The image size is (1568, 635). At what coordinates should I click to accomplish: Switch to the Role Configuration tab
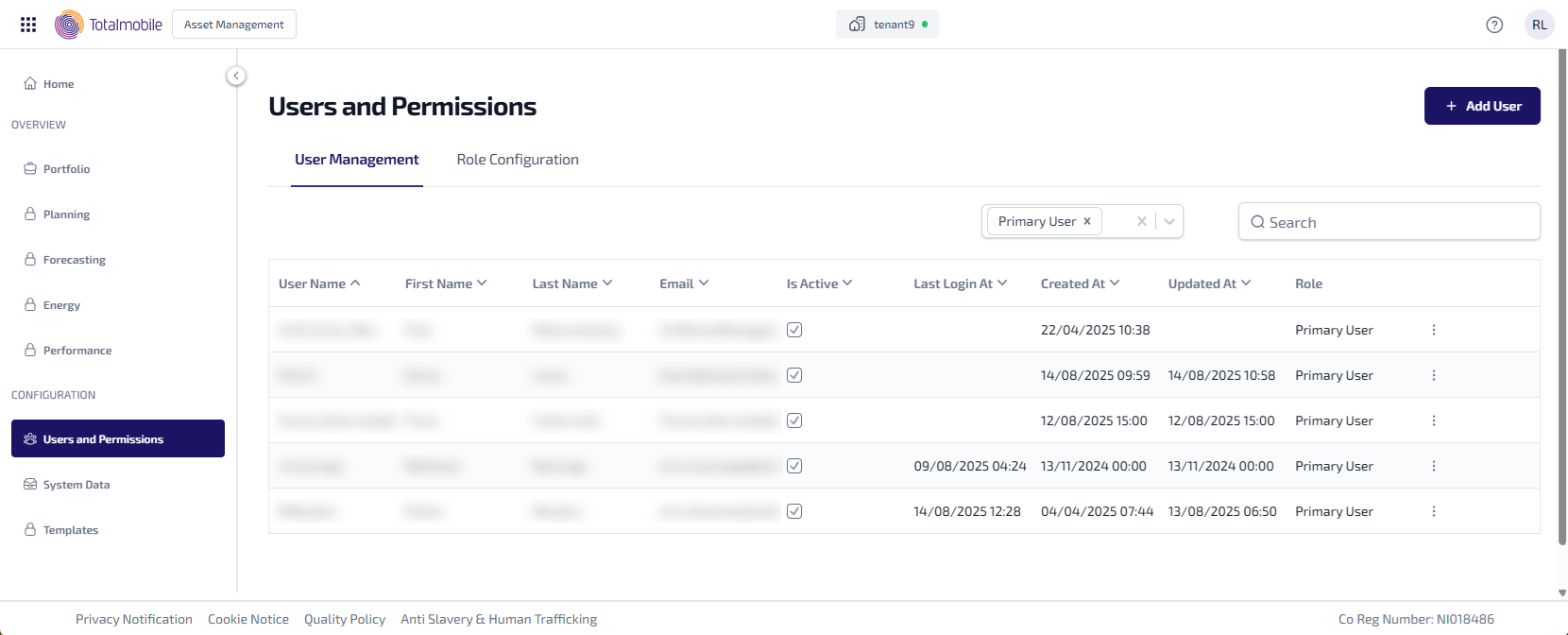tap(518, 160)
